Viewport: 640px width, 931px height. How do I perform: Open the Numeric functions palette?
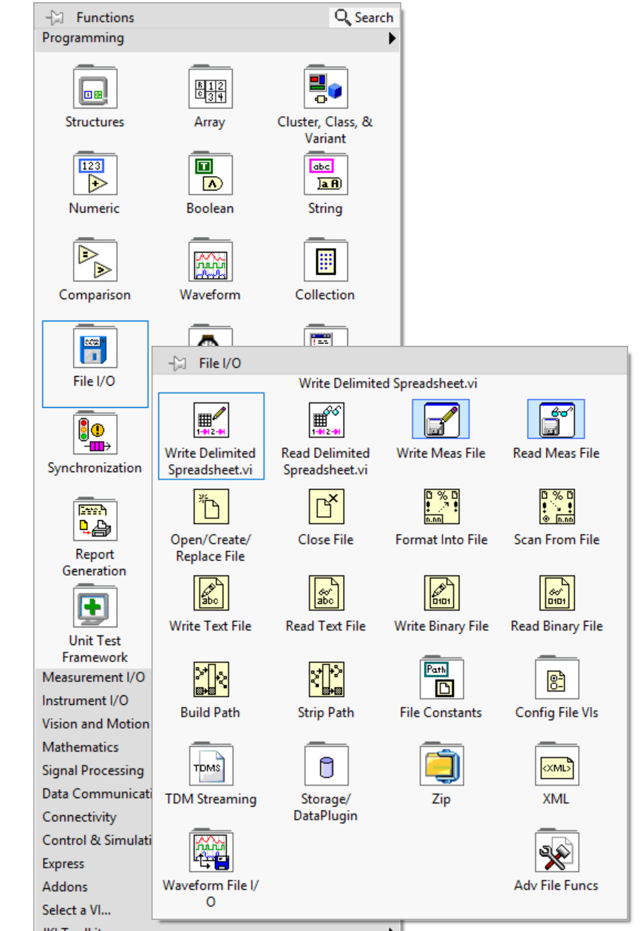pyautogui.click(x=95, y=176)
